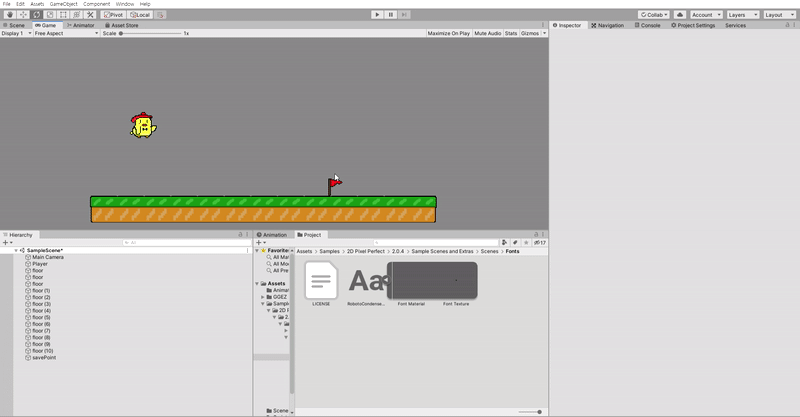The width and height of the screenshot is (800, 417).
Task: Select the combined Transform tool
Action: (x=77, y=15)
